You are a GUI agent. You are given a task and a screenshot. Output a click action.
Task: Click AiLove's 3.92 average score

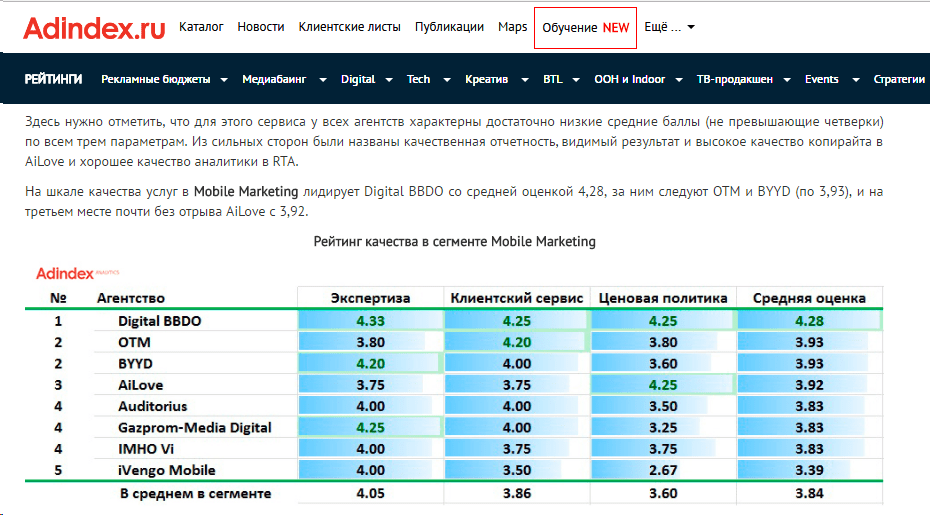click(810, 385)
